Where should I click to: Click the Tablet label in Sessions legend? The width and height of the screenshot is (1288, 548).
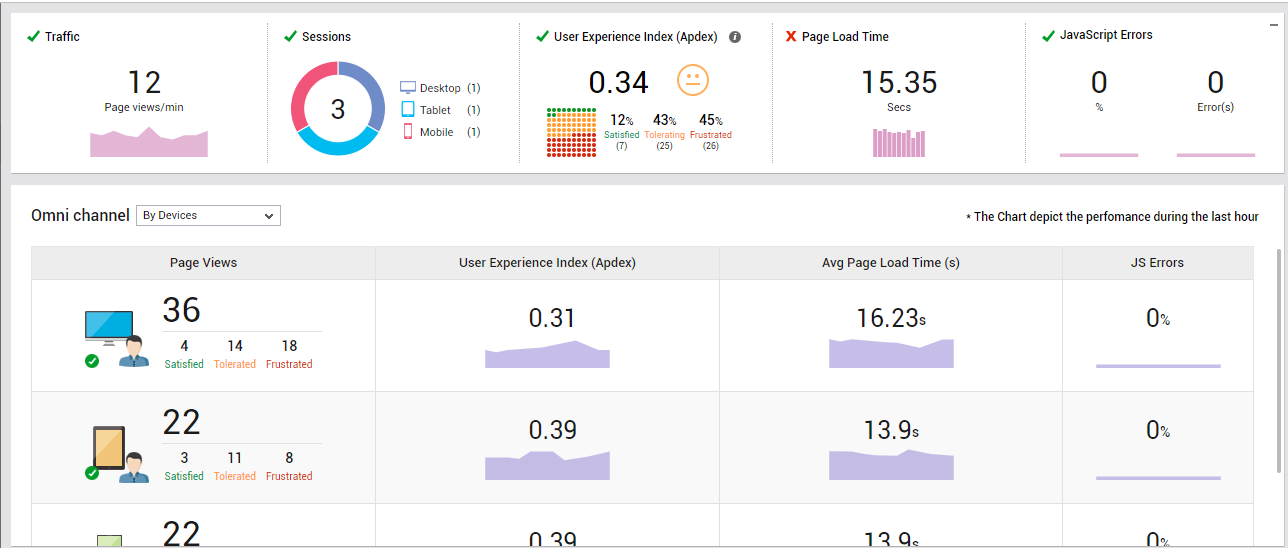tap(435, 110)
